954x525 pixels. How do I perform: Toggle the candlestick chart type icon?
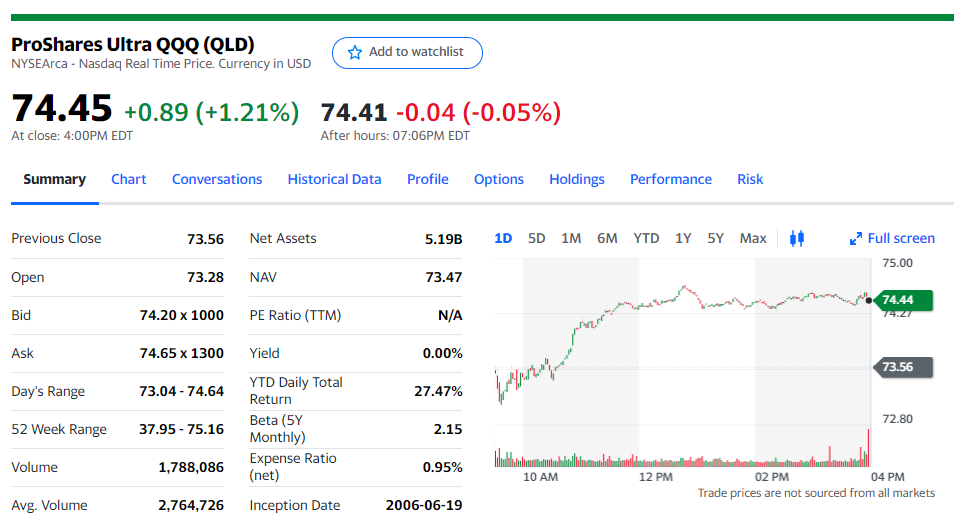coord(797,238)
